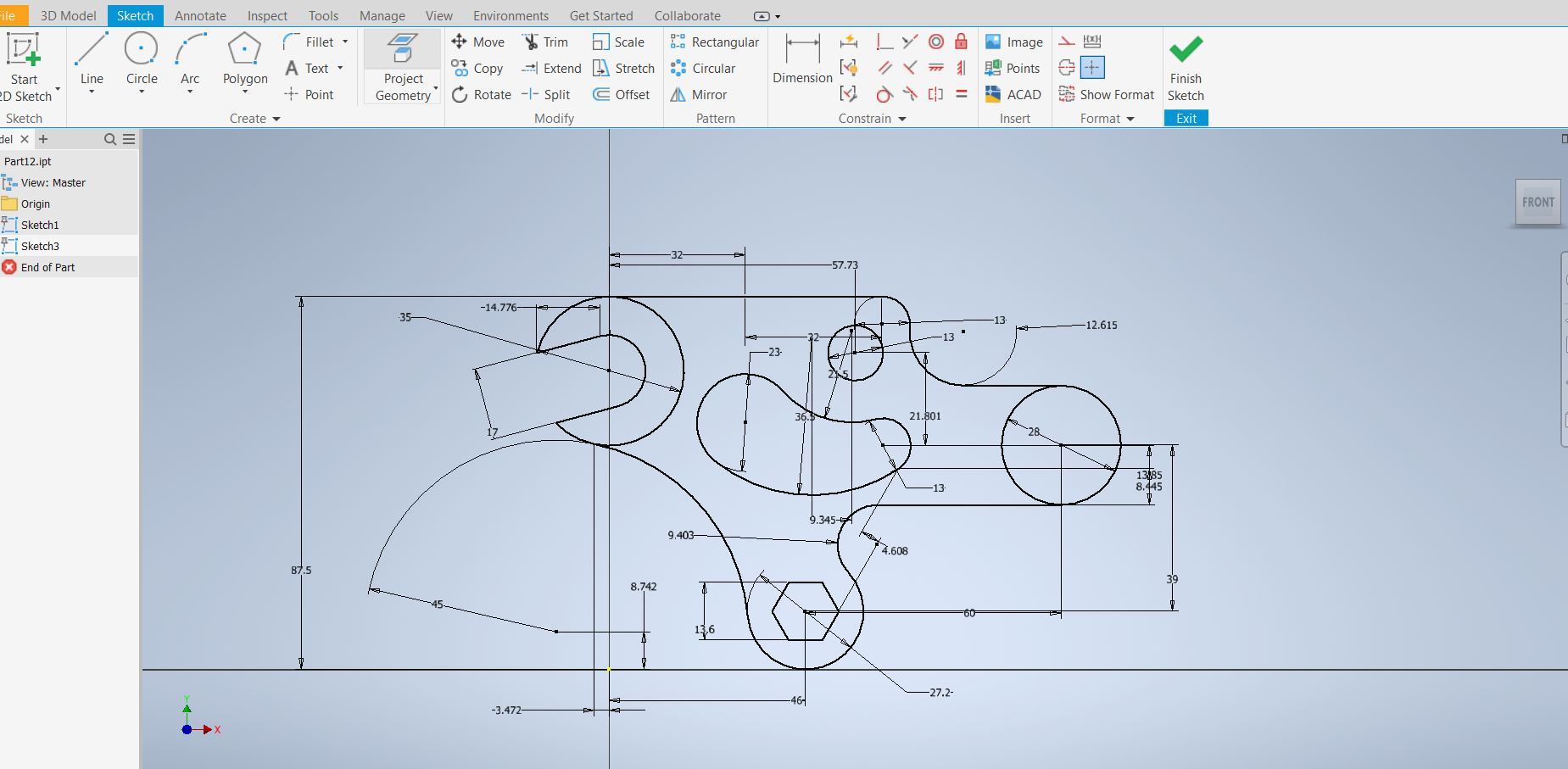Apply the Fix lock constraint
Viewport: 1568px width, 769px height.
tap(961, 42)
